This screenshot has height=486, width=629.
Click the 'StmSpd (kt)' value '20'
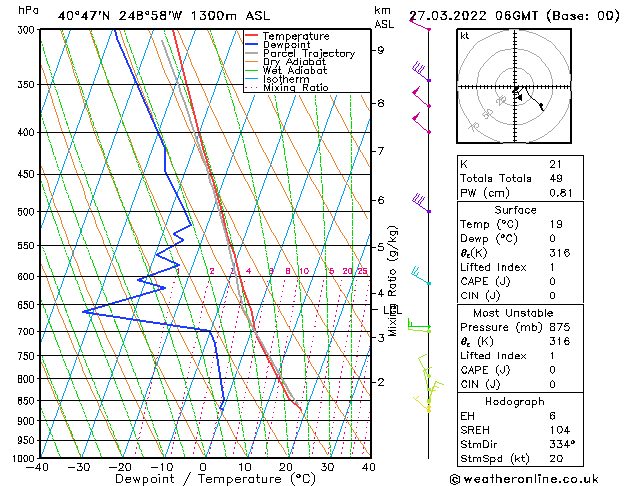pyautogui.click(x=556, y=458)
